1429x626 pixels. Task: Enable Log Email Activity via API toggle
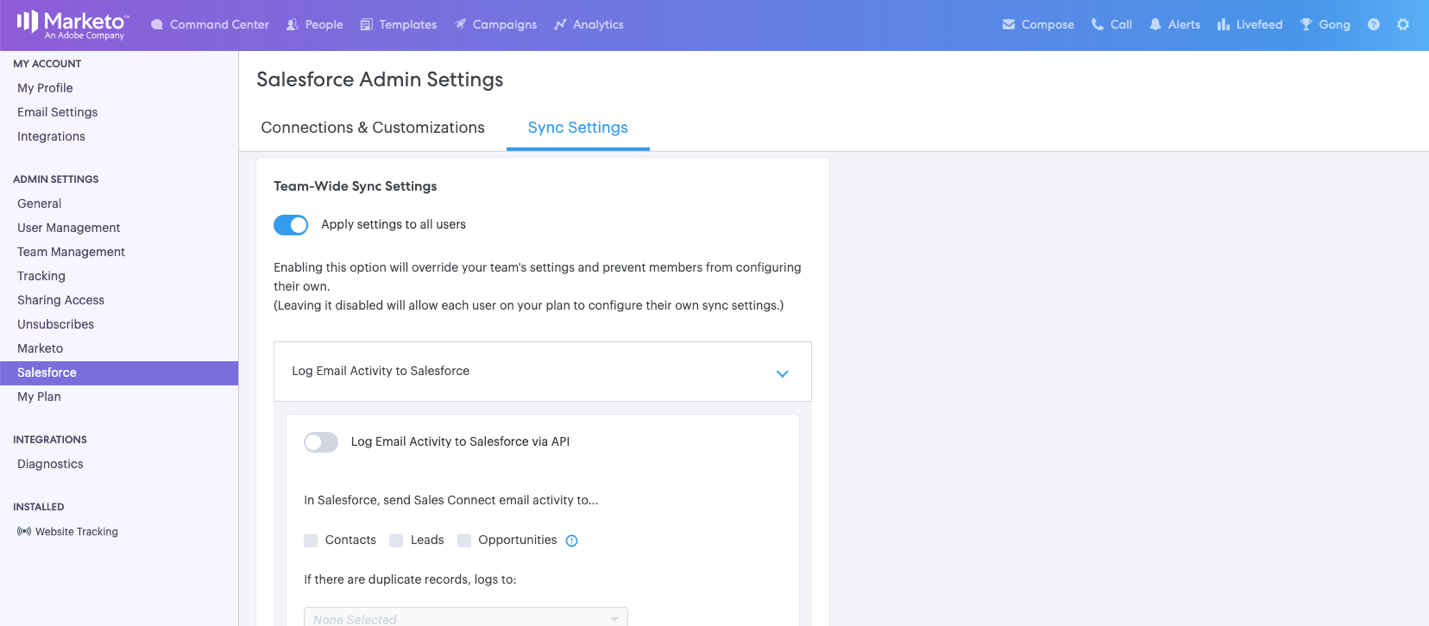(321, 442)
